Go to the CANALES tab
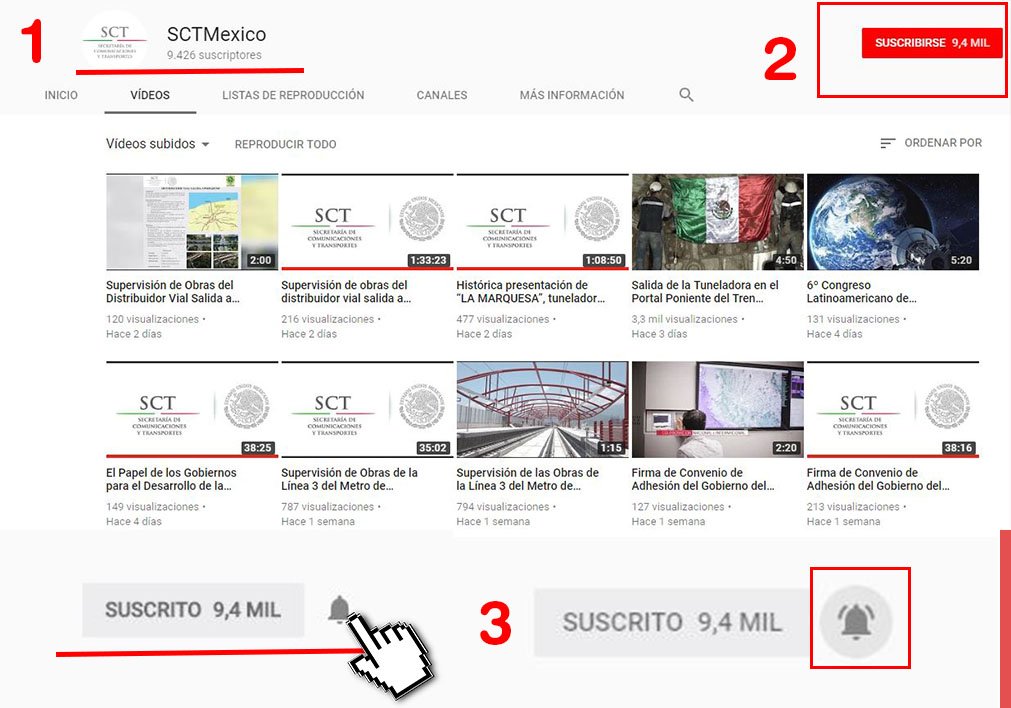 point(442,95)
